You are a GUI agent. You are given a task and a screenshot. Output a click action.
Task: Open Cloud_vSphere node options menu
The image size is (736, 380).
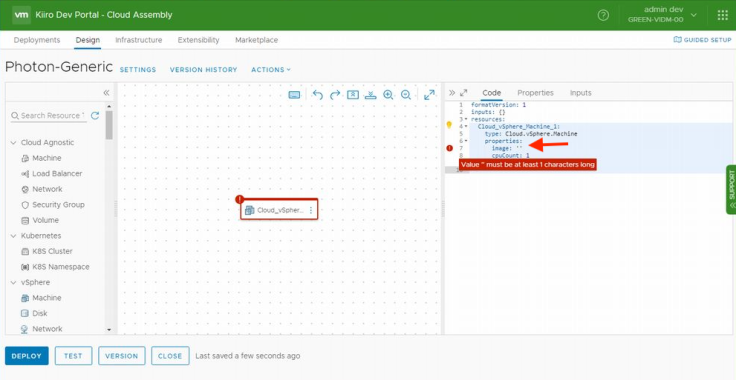311,210
